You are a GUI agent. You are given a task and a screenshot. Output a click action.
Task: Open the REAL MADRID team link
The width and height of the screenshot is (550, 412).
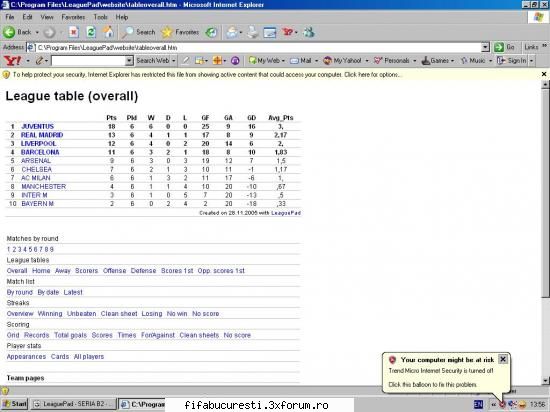(x=42, y=135)
